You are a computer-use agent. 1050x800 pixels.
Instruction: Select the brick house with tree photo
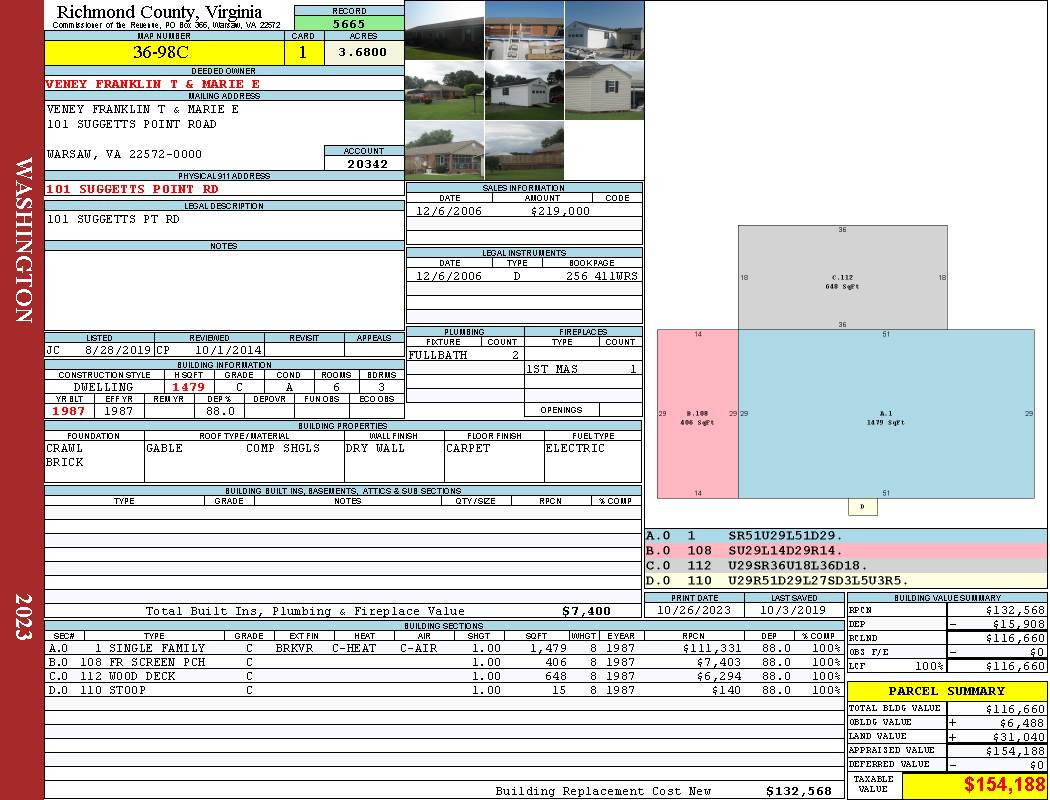pyautogui.click(x=445, y=90)
